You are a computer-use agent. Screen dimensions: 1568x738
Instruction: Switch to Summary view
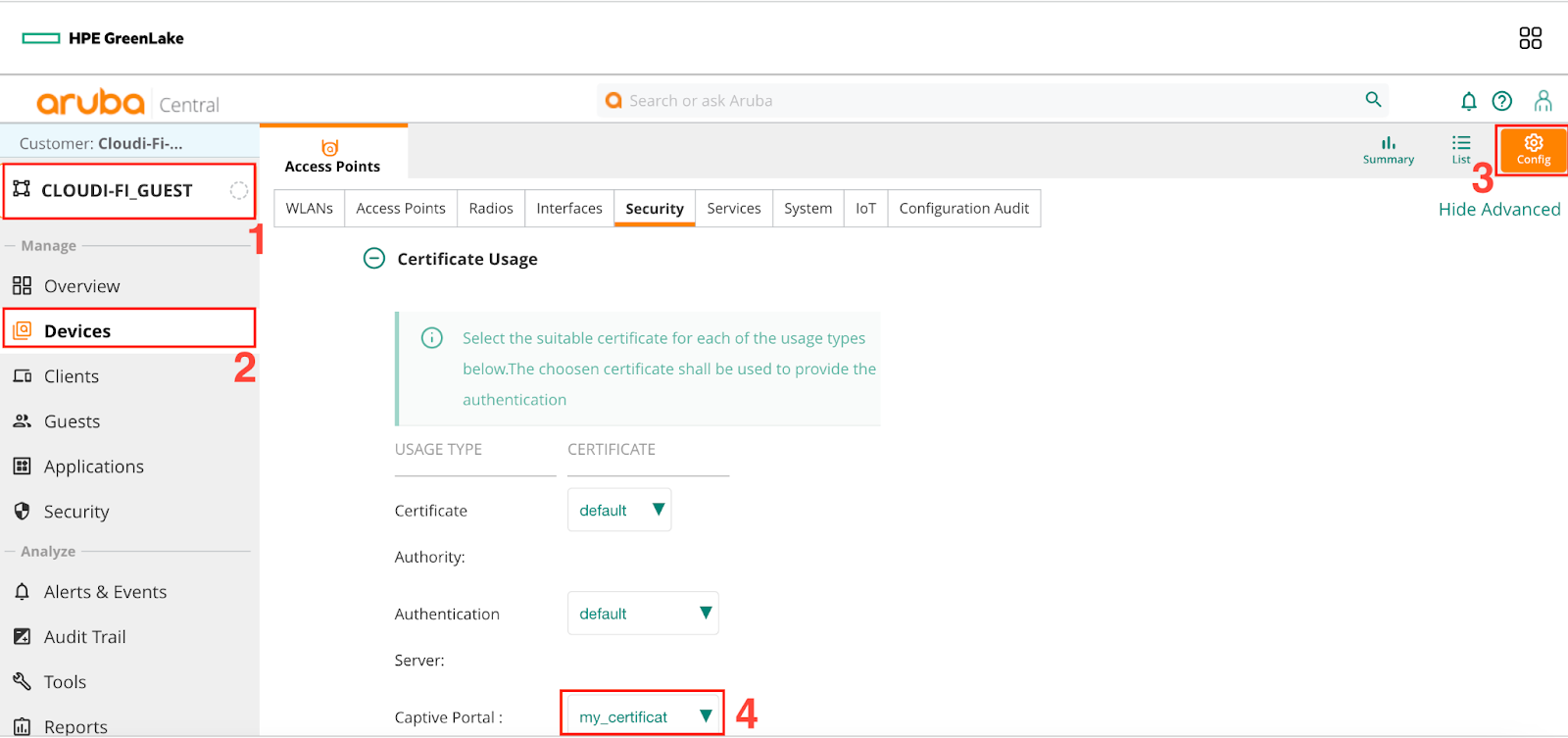coord(1388,150)
